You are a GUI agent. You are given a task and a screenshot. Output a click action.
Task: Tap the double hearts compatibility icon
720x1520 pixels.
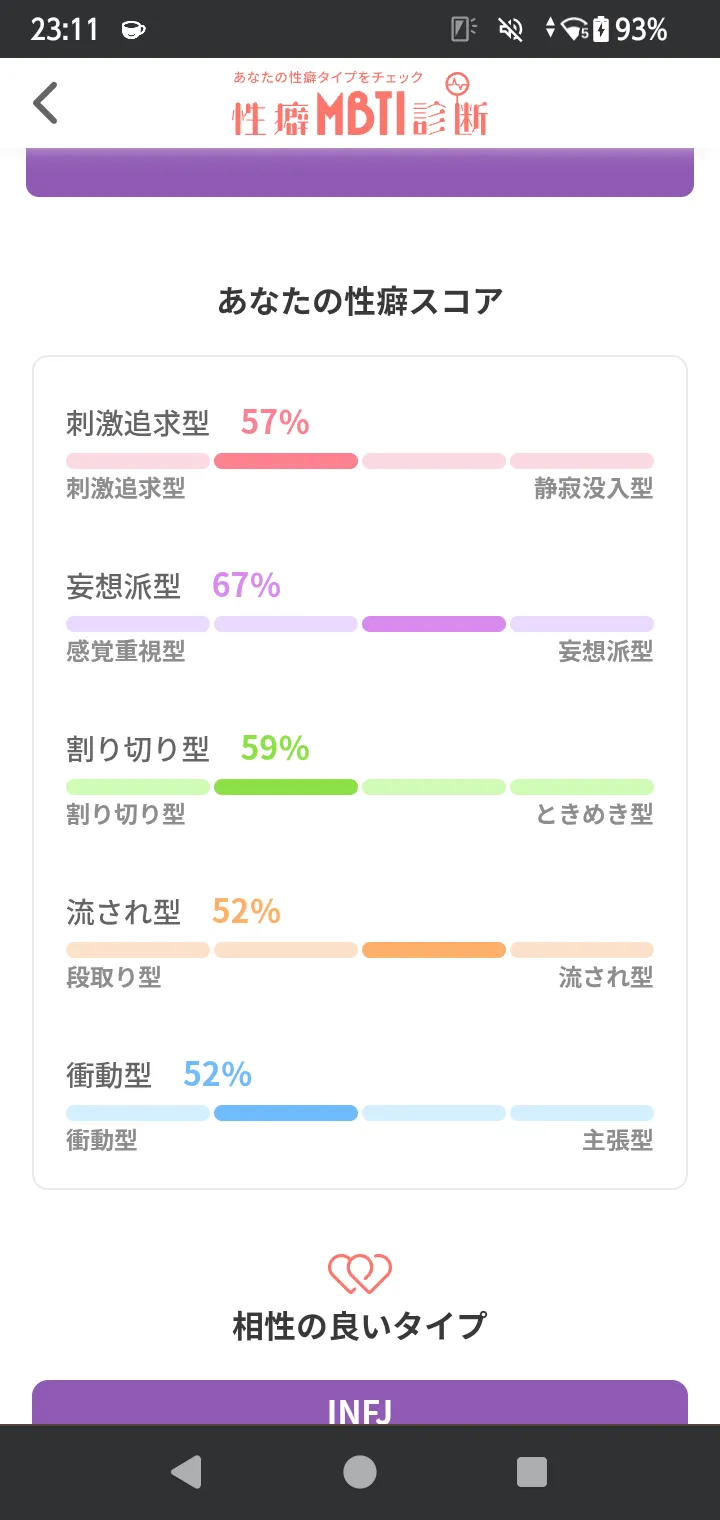360,1273
